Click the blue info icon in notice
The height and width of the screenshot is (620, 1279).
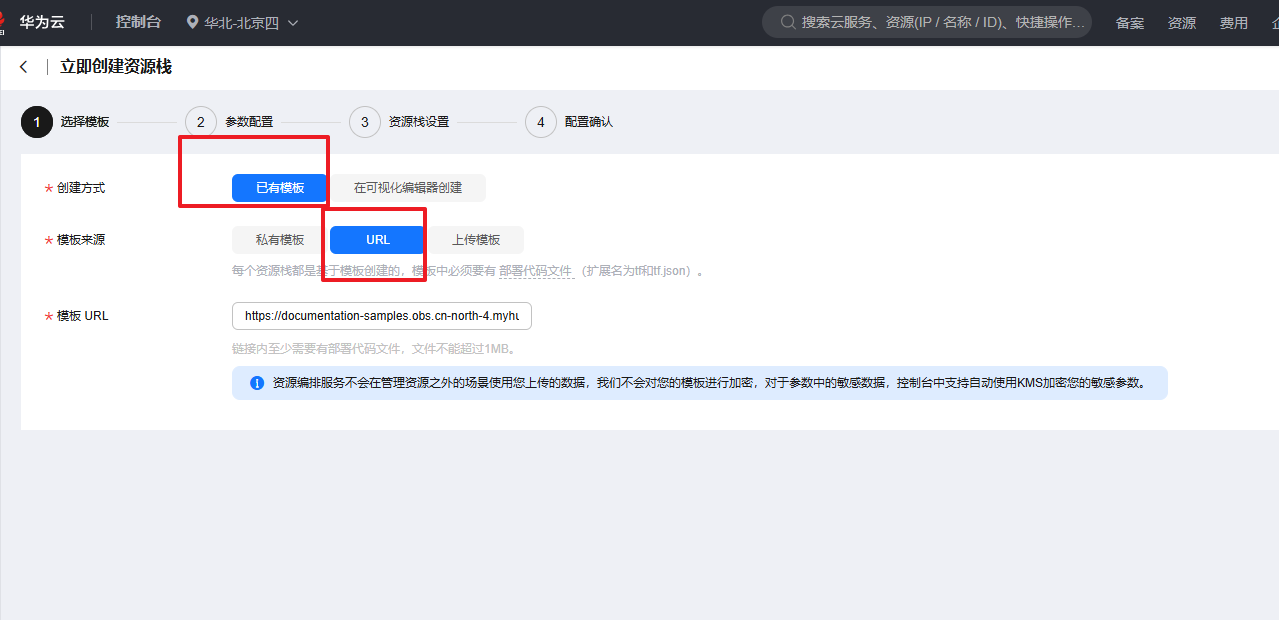(x=257, y=383)
